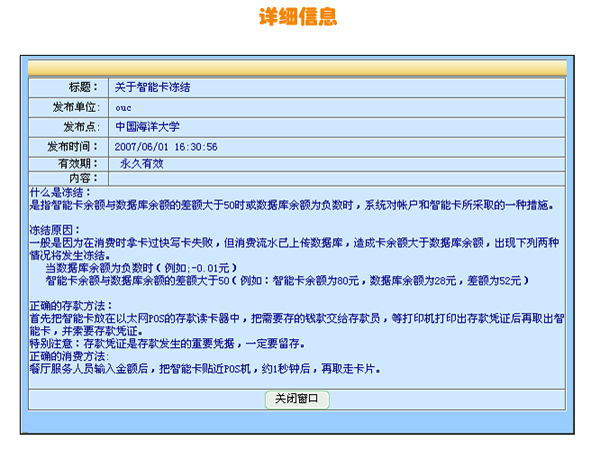Click the 发布时间： field label
Viewport: 600px width, 450px height.
[x=73, y=147]
